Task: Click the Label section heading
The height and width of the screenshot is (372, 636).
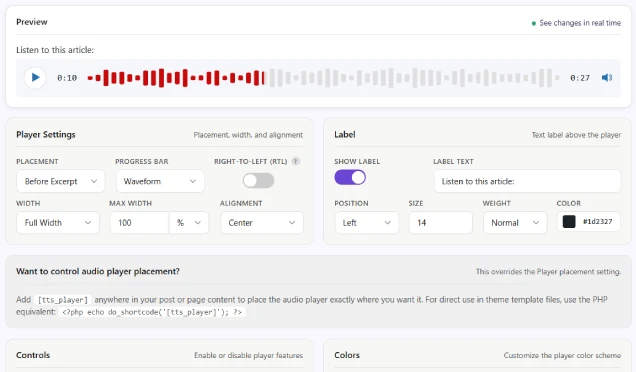Action: pyautogui.click(x=345, y=134)
